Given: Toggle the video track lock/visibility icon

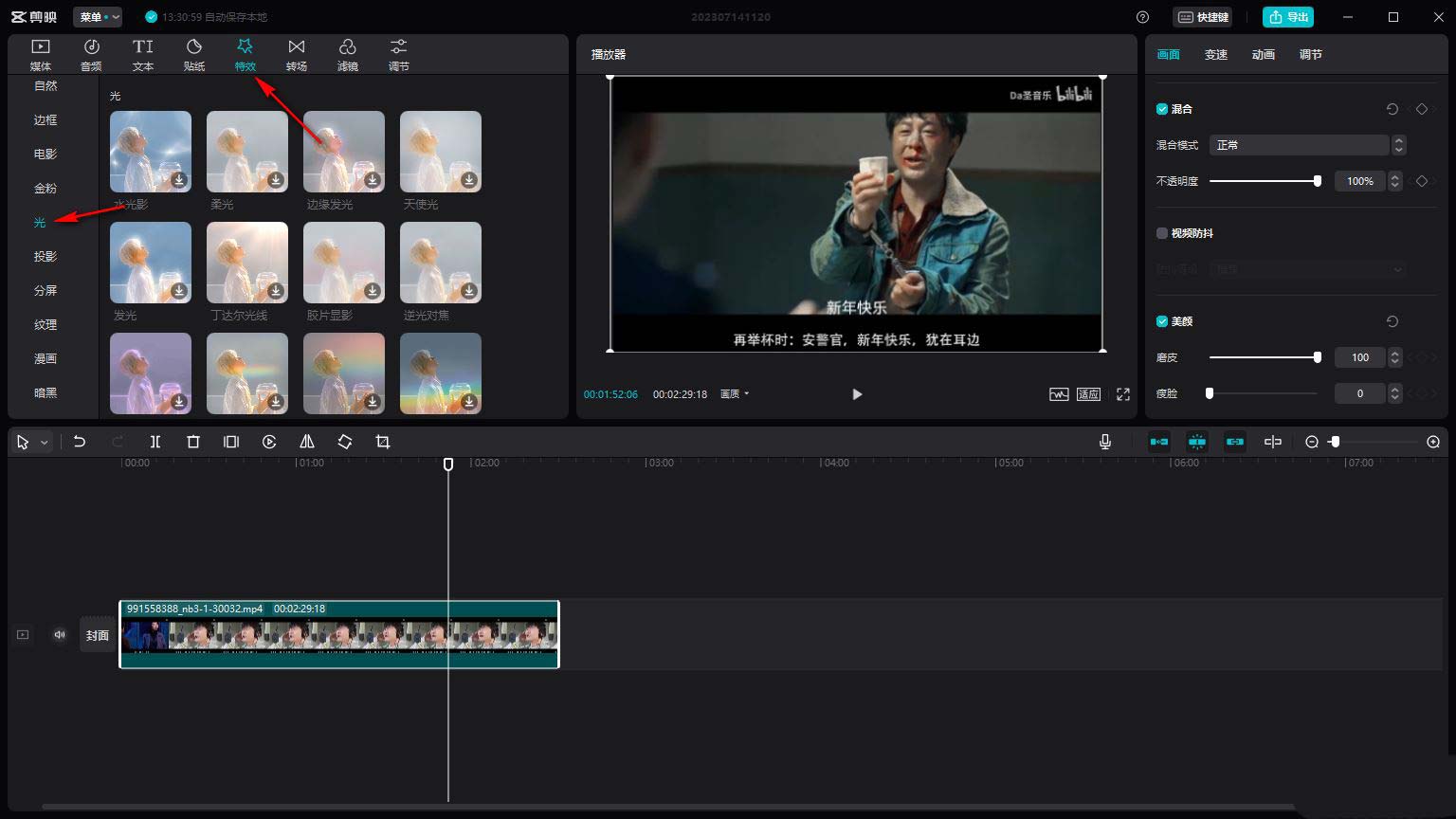Looking at the screenshot, I should click(23, 635).
